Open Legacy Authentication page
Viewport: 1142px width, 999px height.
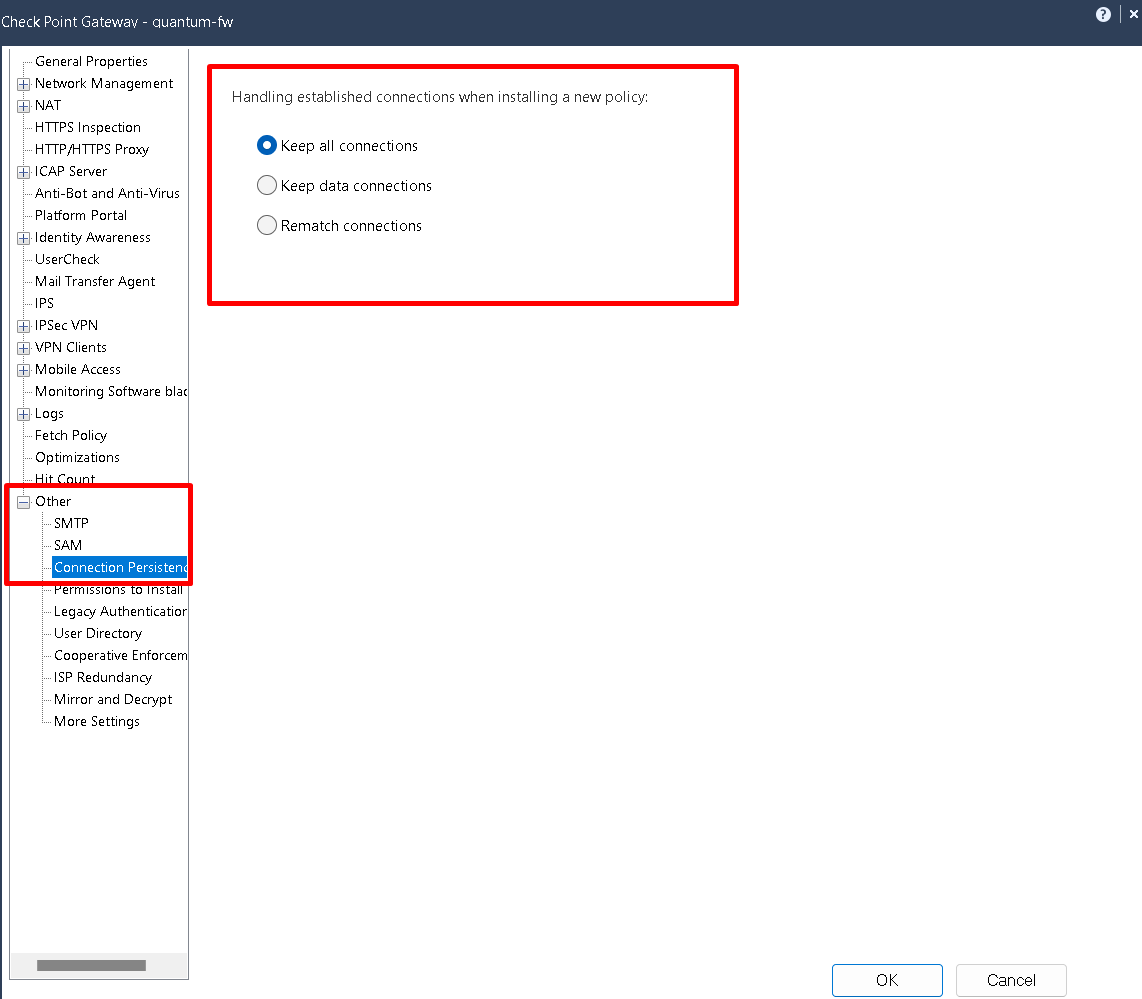[x=120, y=612]
